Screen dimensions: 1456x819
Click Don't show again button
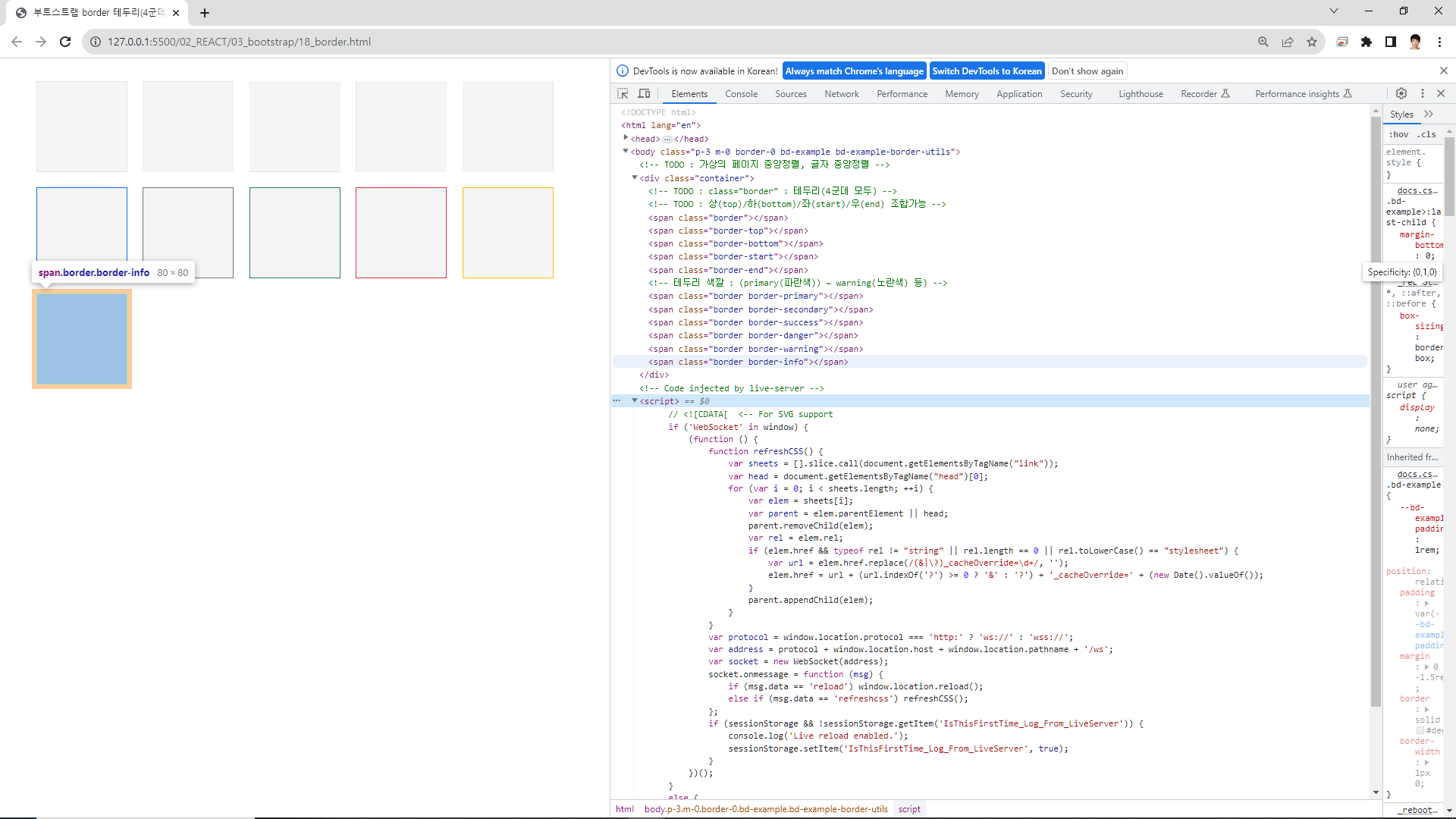[1087, 71]
